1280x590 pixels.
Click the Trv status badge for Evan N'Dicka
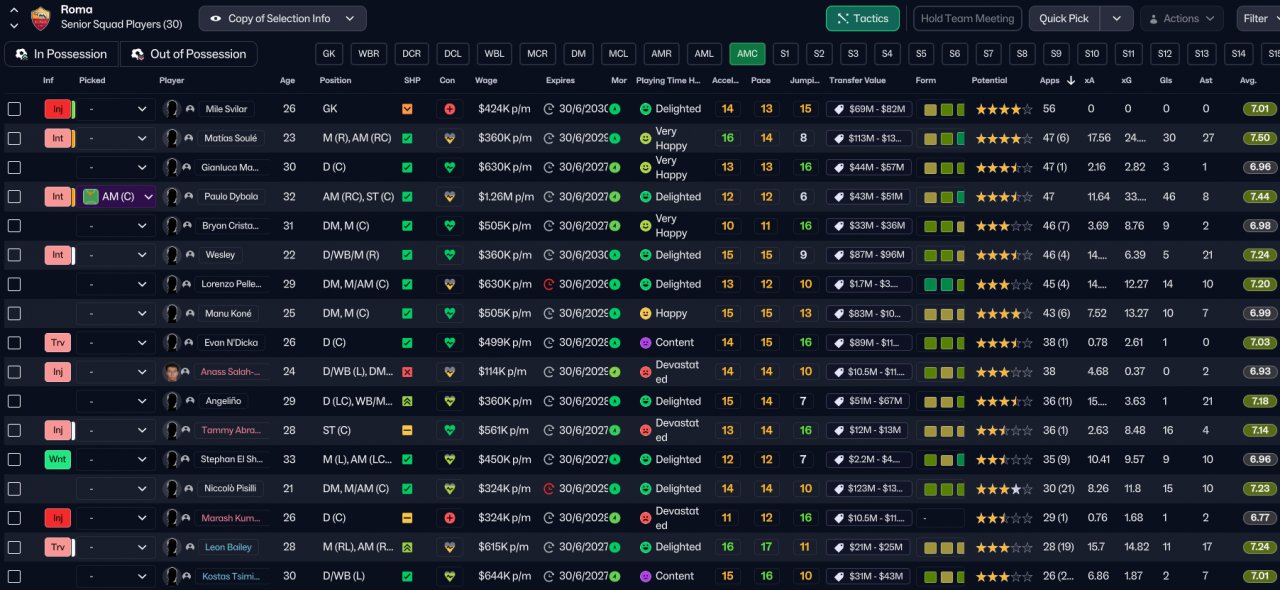(x=58, y=343)
